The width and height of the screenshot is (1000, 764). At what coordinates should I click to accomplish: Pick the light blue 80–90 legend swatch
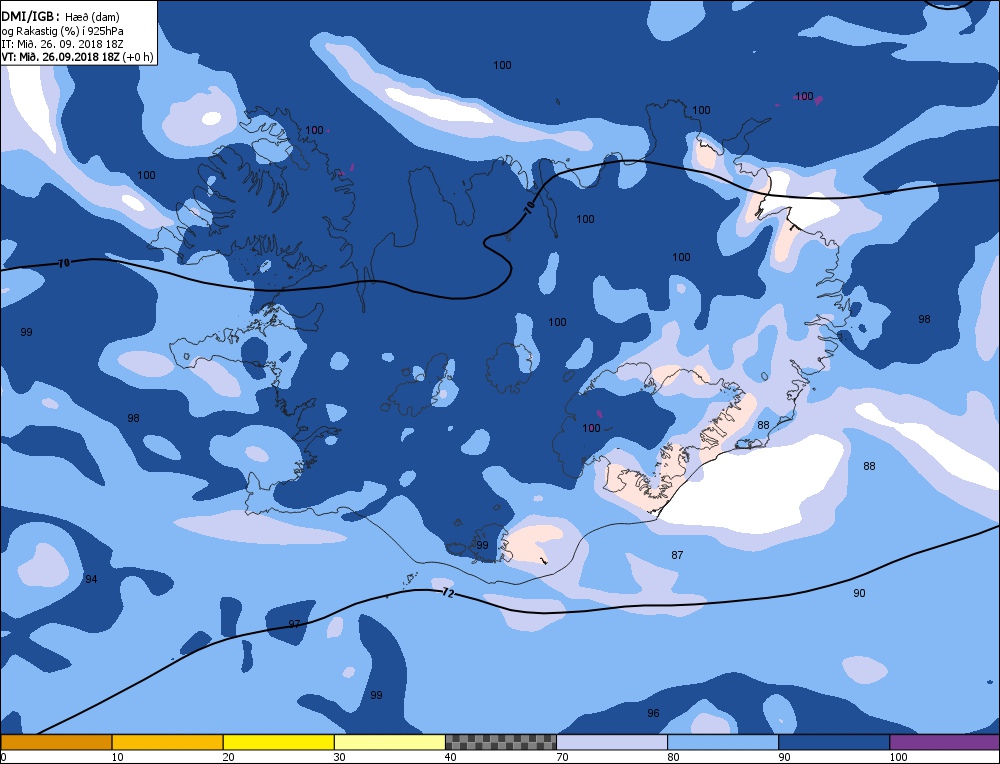[723, 742]
